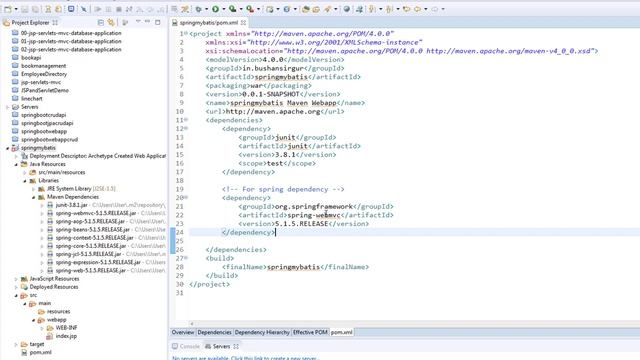The image size is (640, 360).
Task: Minimize the Project Explorer panel
Action: click(147, 21)
